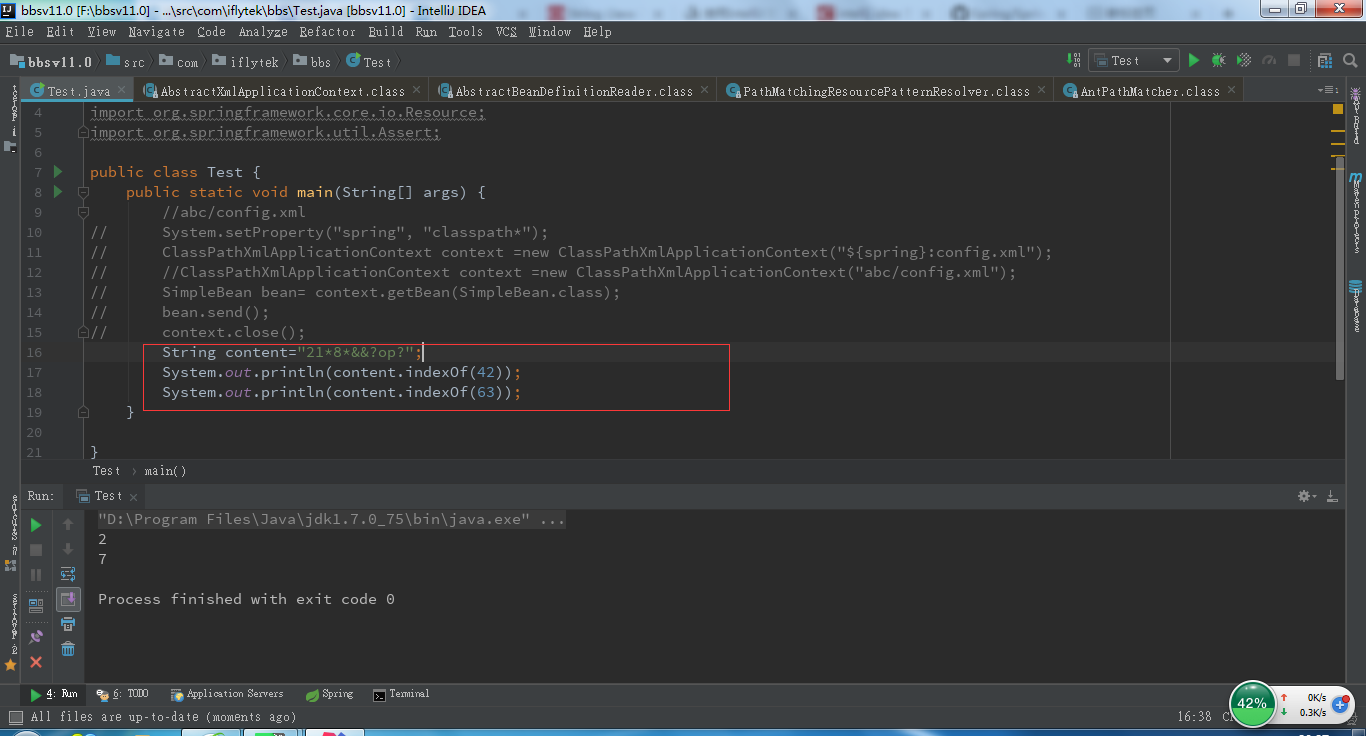
Task: Click the tool windows quick-access status icon
Action: click(x=14, y=716)
